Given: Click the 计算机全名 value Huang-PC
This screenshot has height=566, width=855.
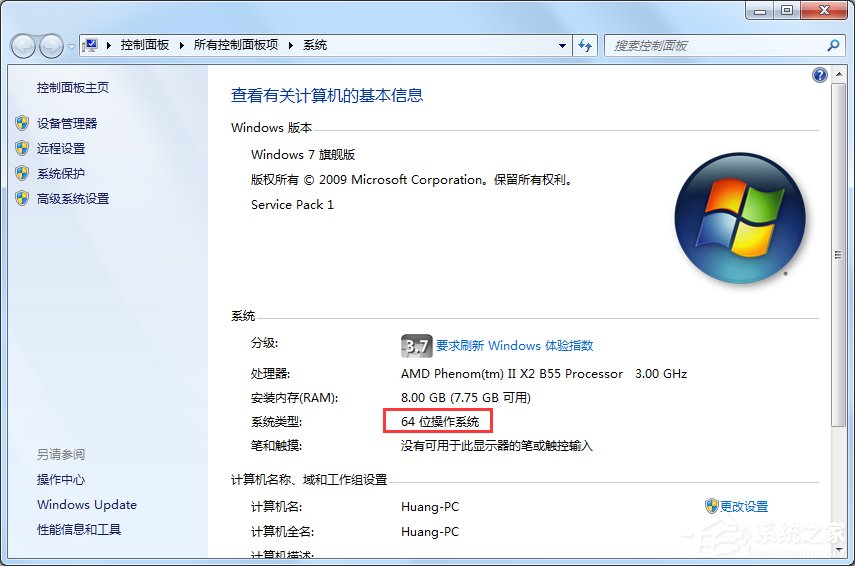Looking at the screenshot, I should [430, 532].
